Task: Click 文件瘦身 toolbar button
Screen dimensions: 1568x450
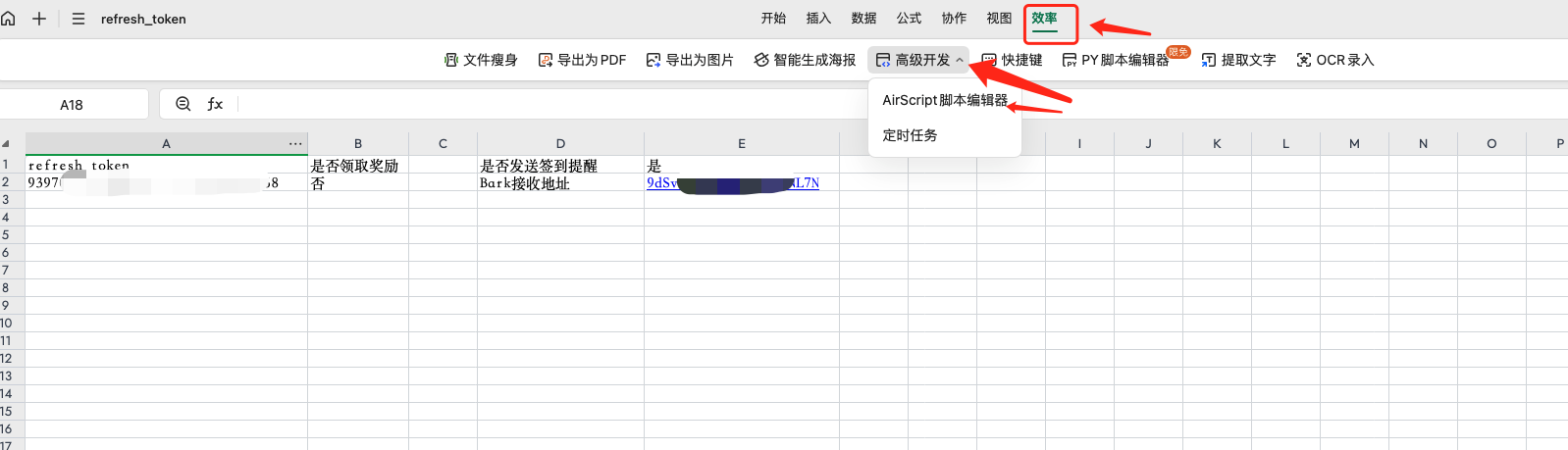Action: tap(481, 60)
